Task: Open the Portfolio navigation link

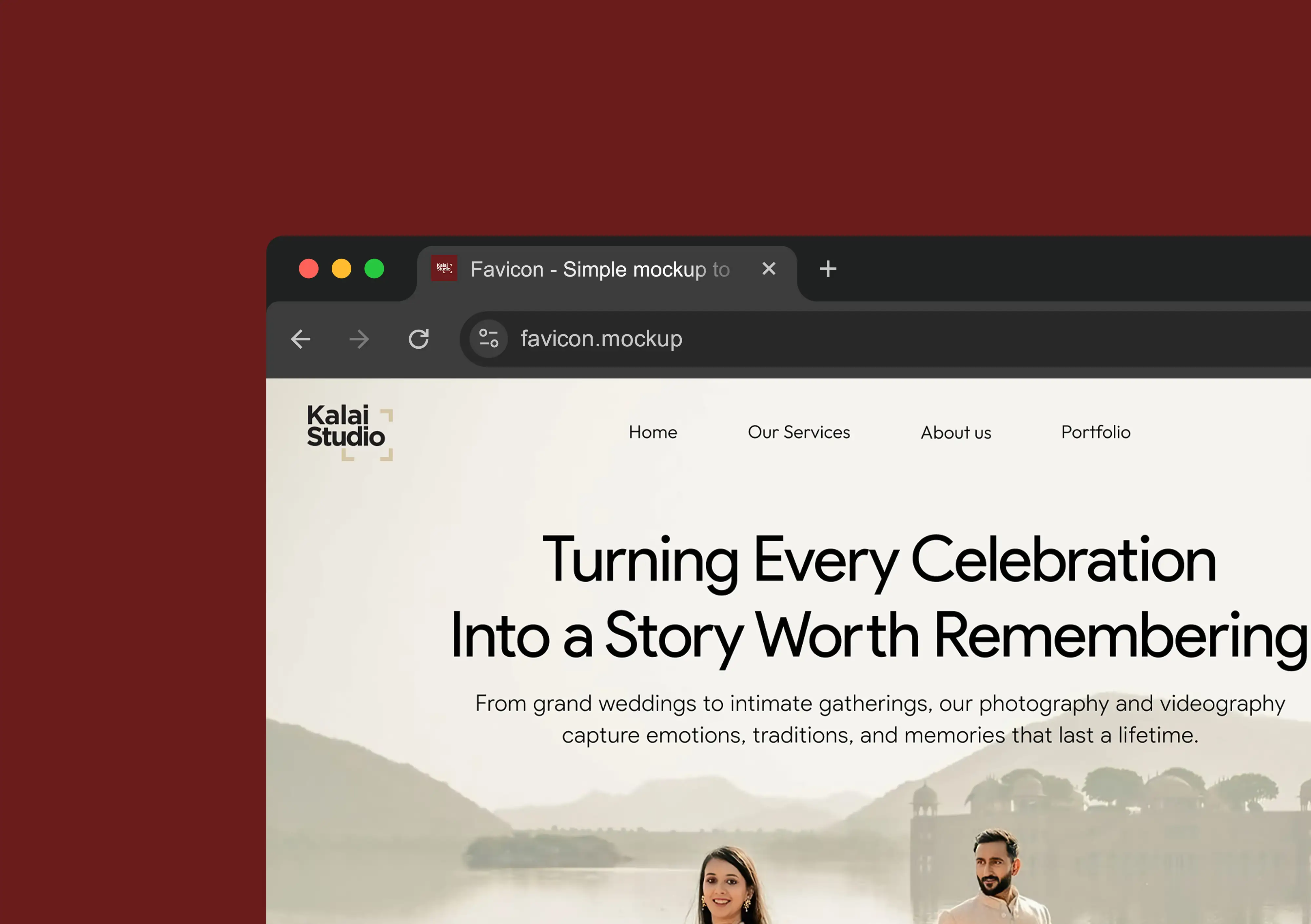Action: click(x=1096, y=432)
